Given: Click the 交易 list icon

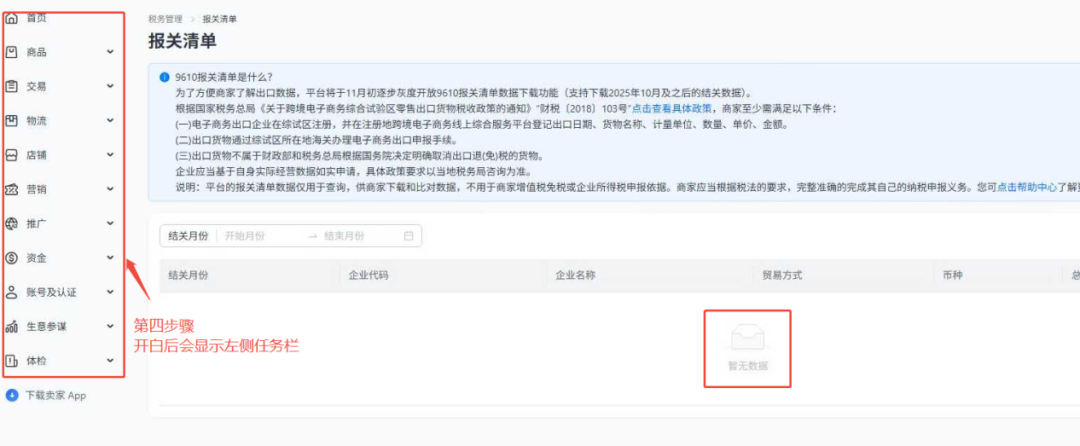Looking at the screenshot, I should 11,86.
